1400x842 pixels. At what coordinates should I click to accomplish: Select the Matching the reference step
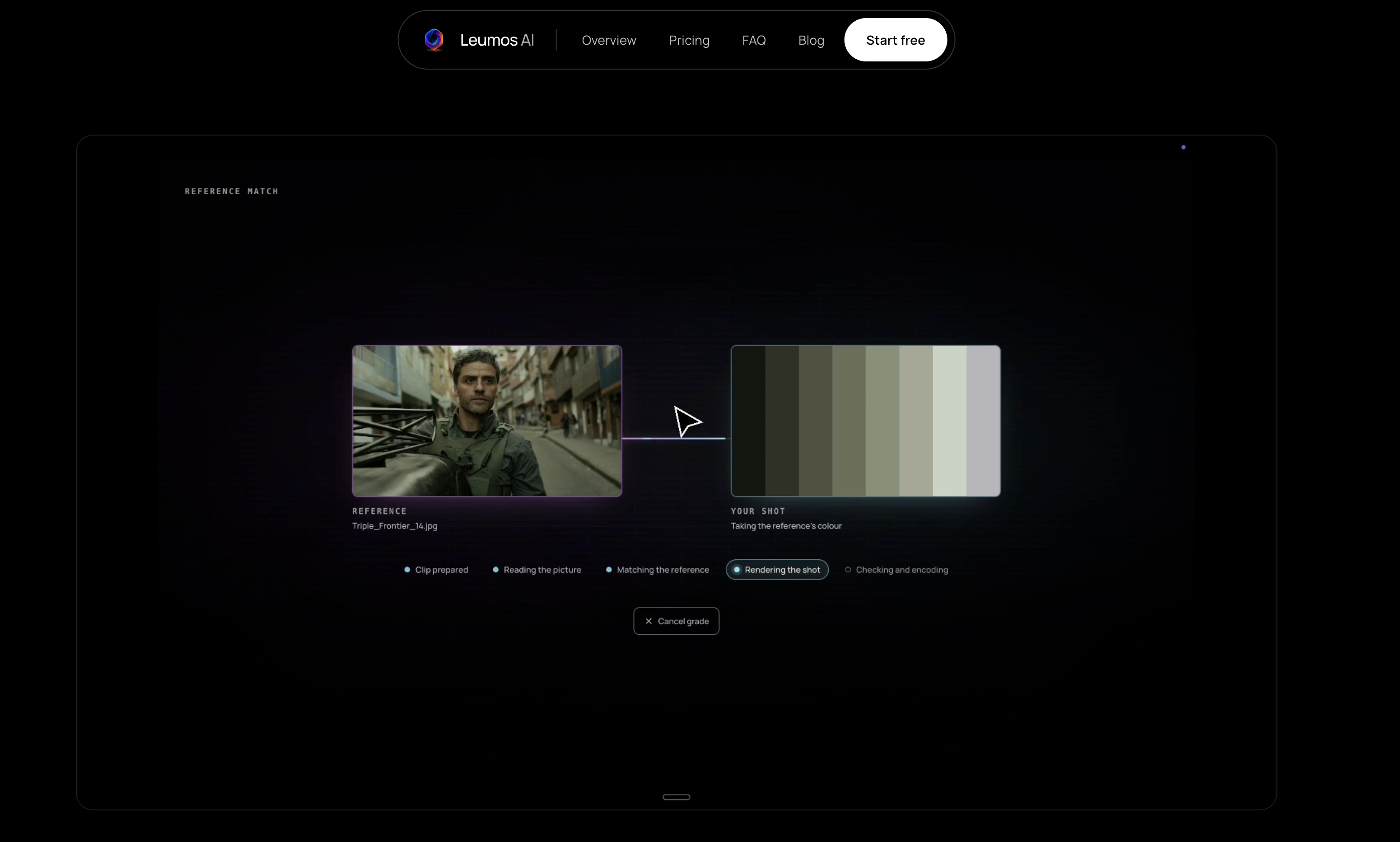pos(657,570)
